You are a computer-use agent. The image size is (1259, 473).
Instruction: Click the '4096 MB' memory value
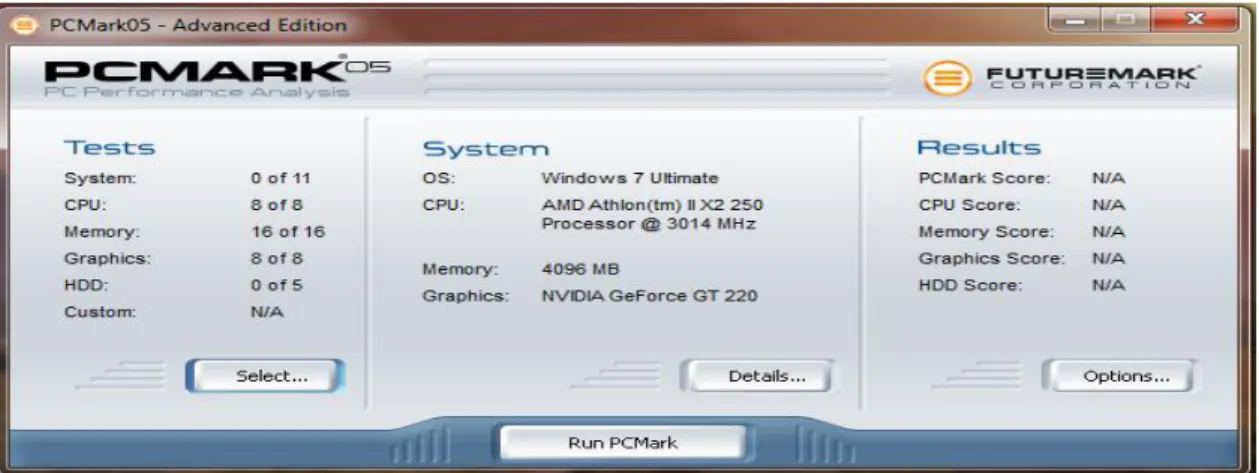580,269
